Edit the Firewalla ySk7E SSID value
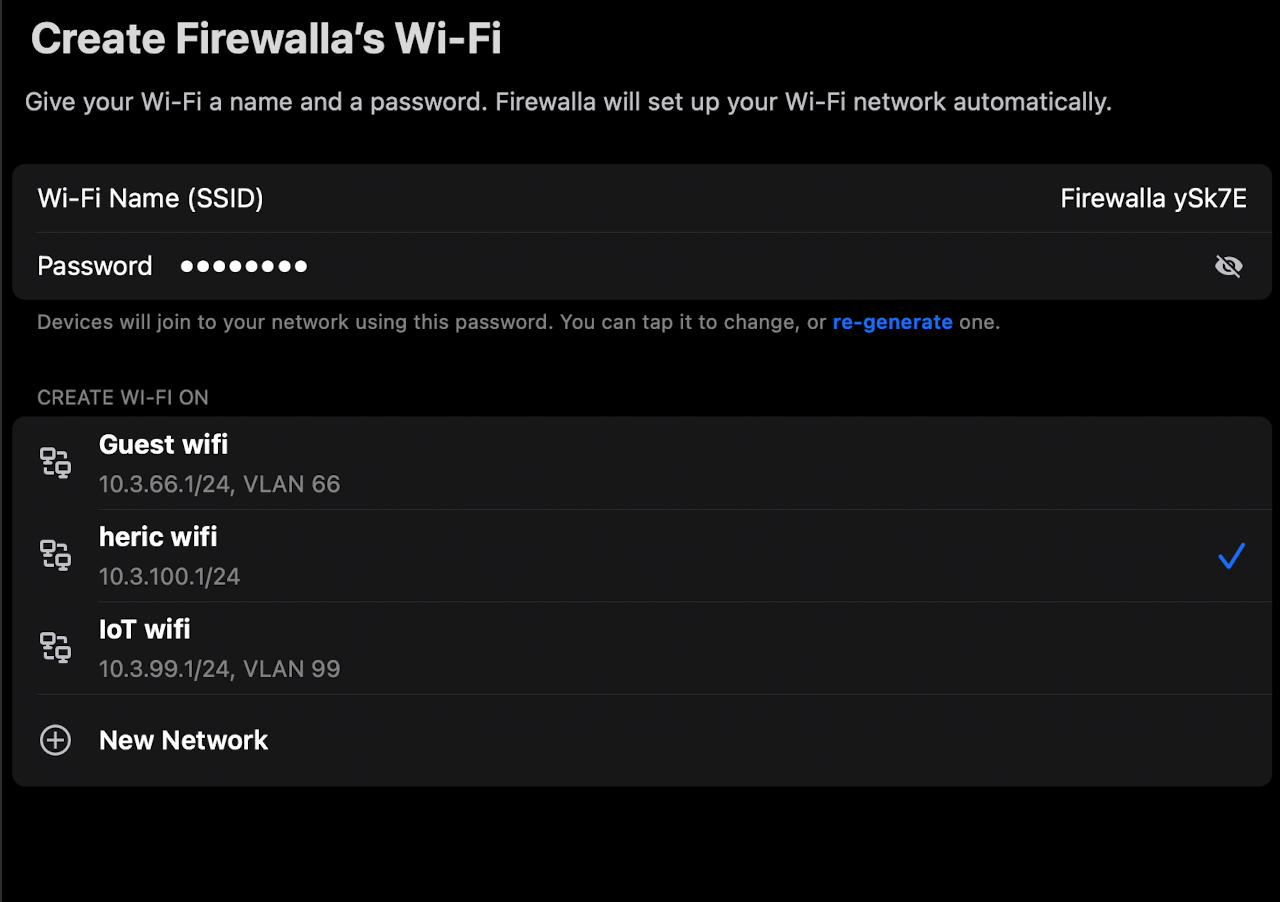The image size is (1280, 902). pos(1153,199)
